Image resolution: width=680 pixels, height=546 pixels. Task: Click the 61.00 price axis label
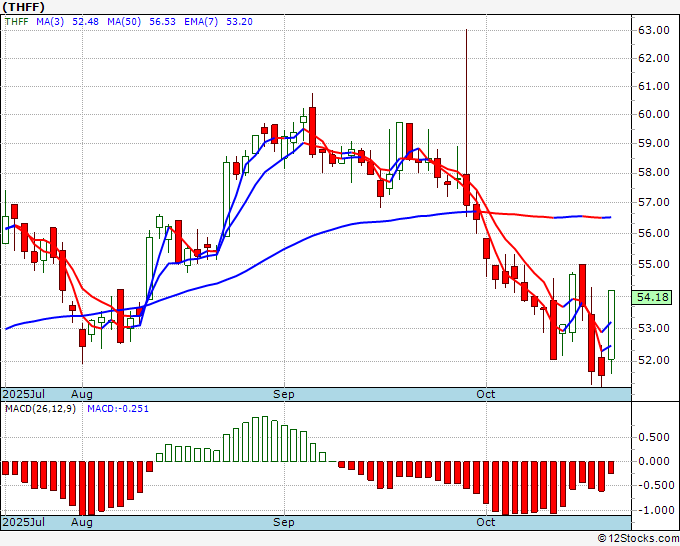click(x=654, y=86)
